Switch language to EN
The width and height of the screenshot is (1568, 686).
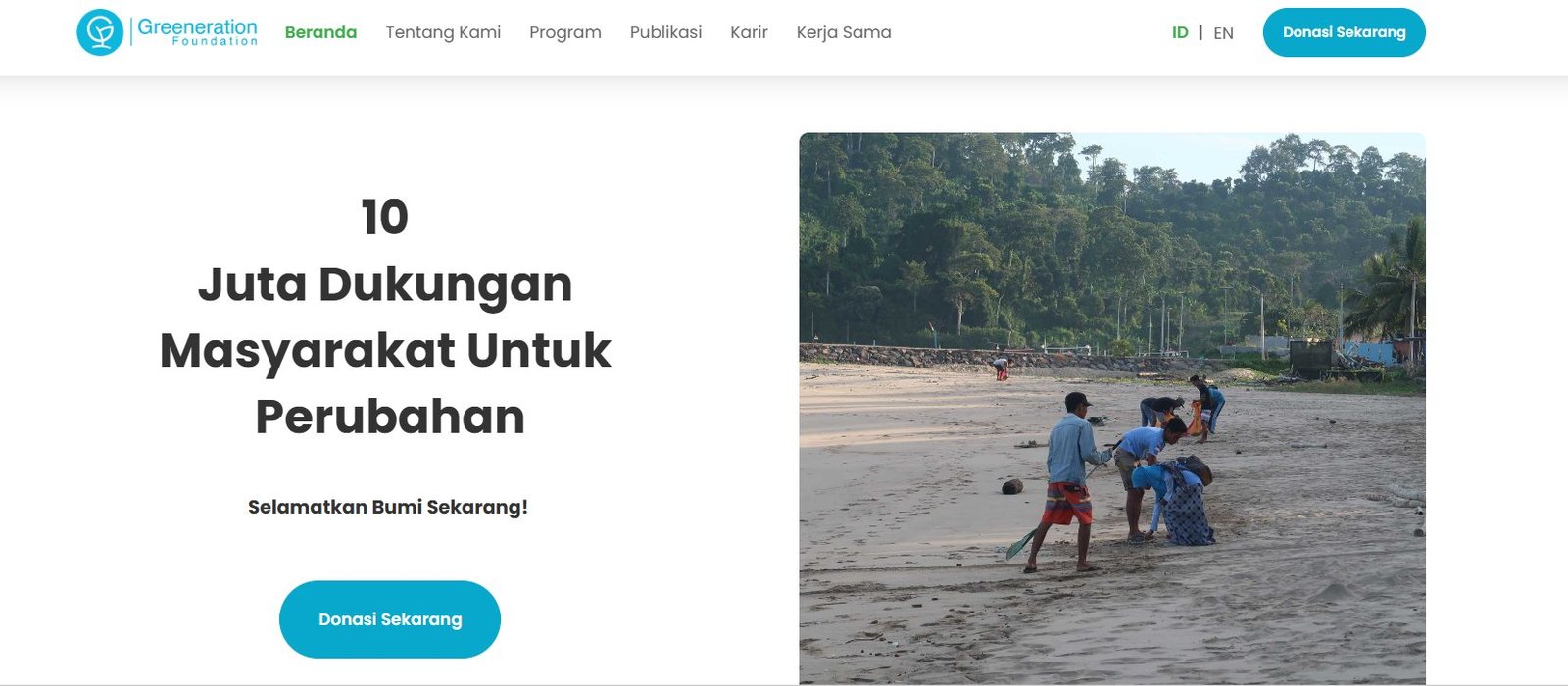1223,33
